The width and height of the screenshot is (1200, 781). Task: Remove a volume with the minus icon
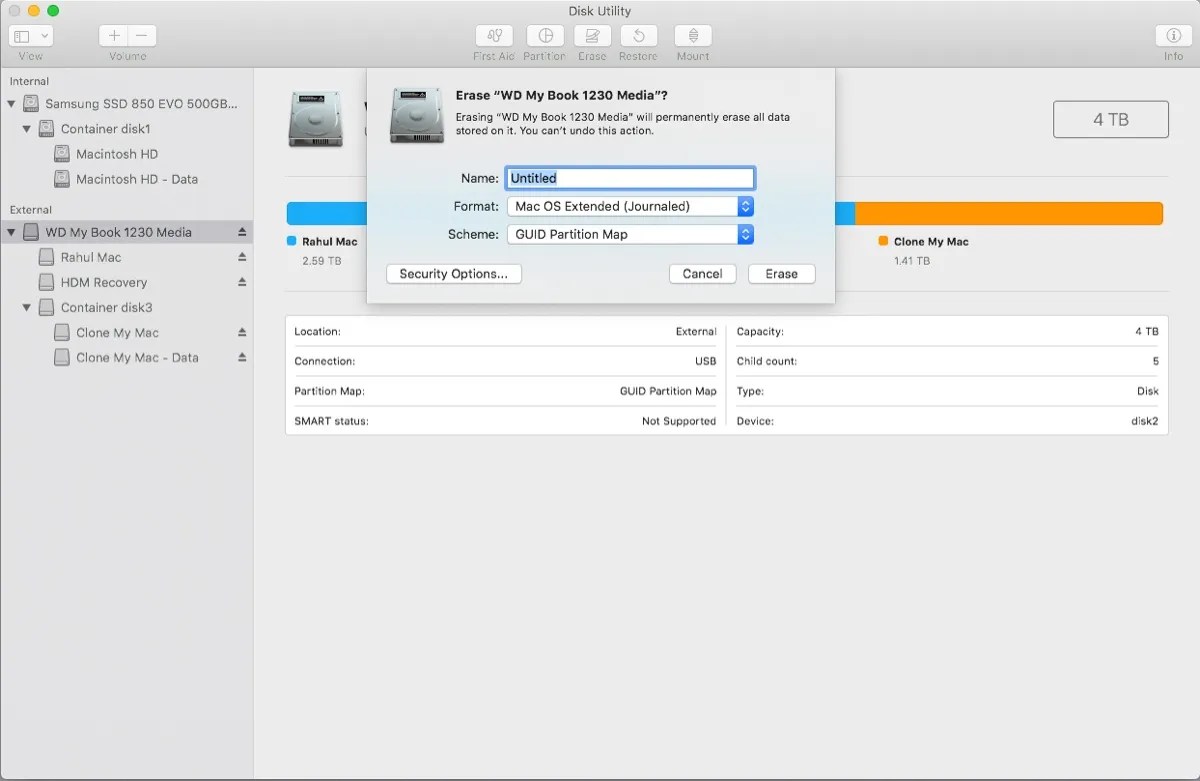140,36
